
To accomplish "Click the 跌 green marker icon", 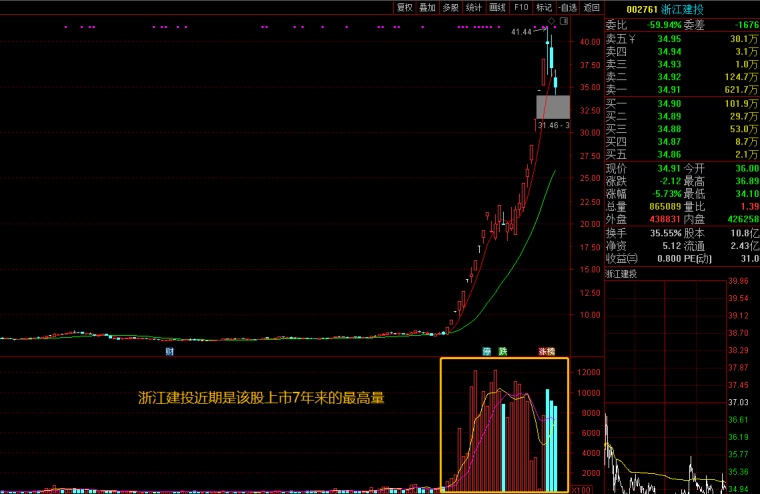I will 503,352.
